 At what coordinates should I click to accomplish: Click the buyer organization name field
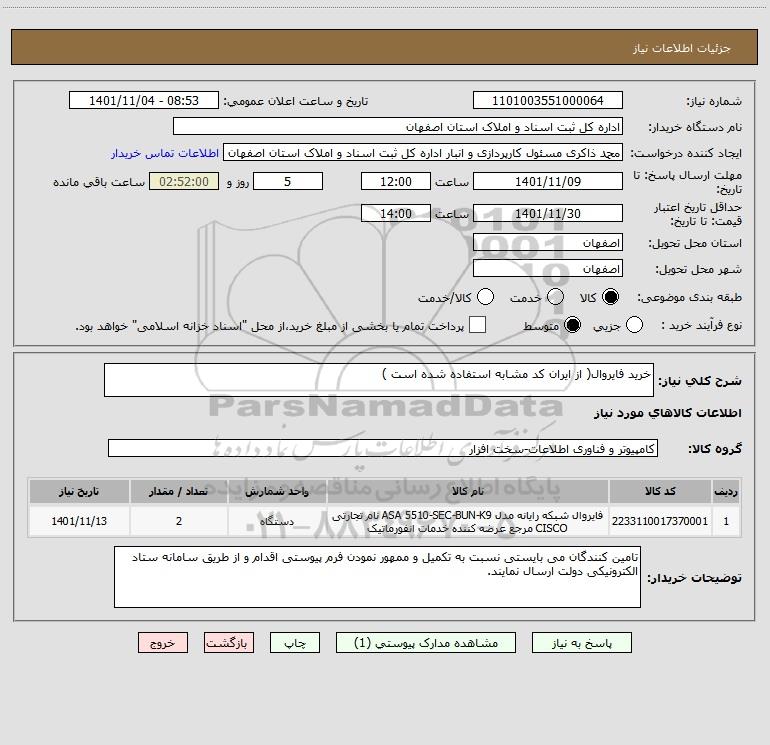(x=398, y=127)
